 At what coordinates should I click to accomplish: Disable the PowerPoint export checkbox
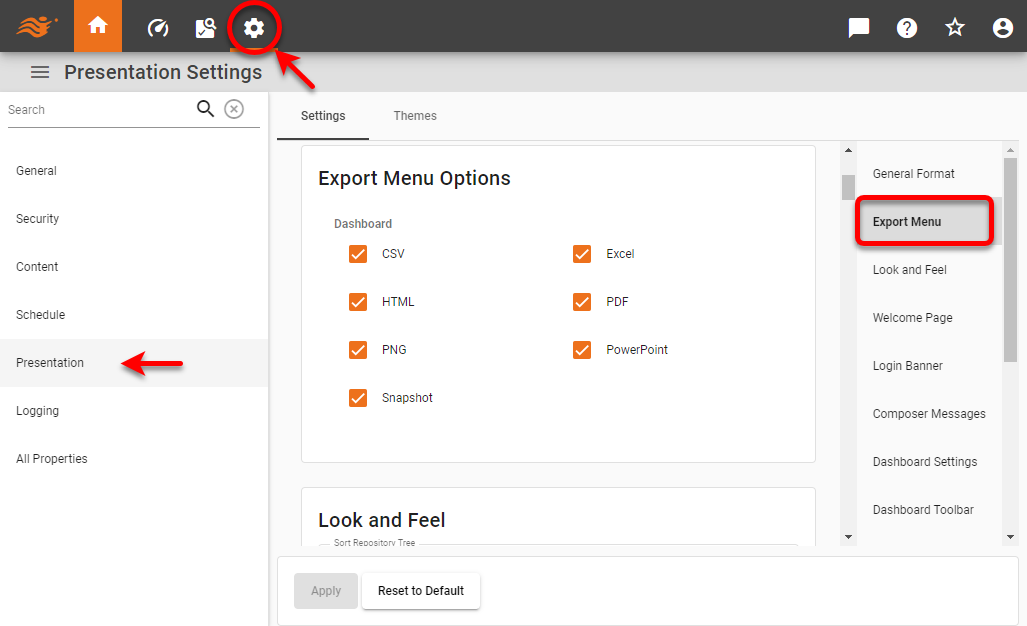tap(582, 349)
